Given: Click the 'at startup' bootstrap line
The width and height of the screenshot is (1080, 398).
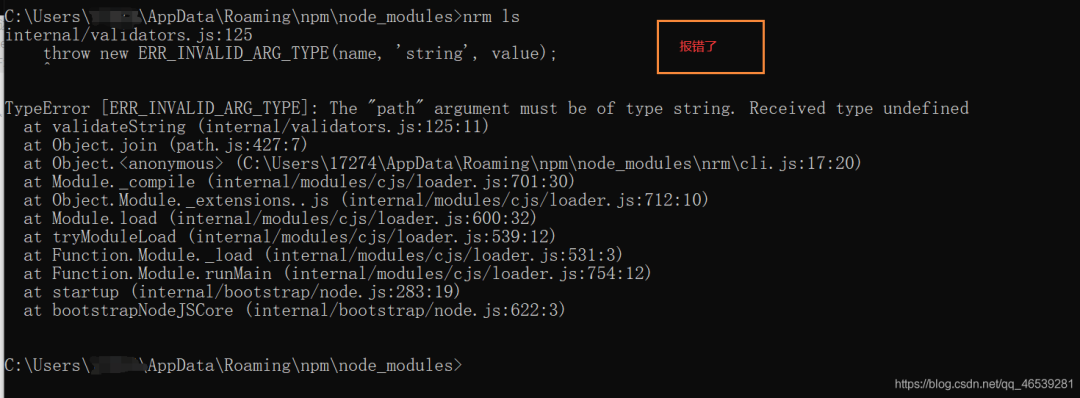Looking at the screenshot, I should tap(242, 293).
